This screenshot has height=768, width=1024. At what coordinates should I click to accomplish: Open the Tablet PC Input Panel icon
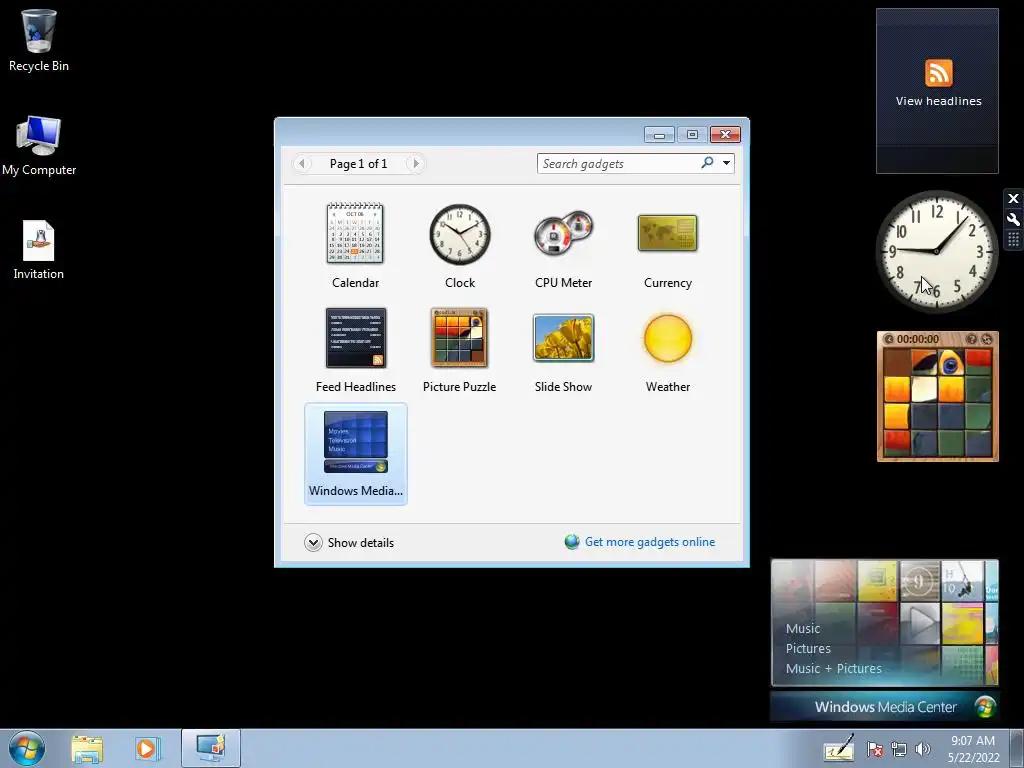point(839,748)
